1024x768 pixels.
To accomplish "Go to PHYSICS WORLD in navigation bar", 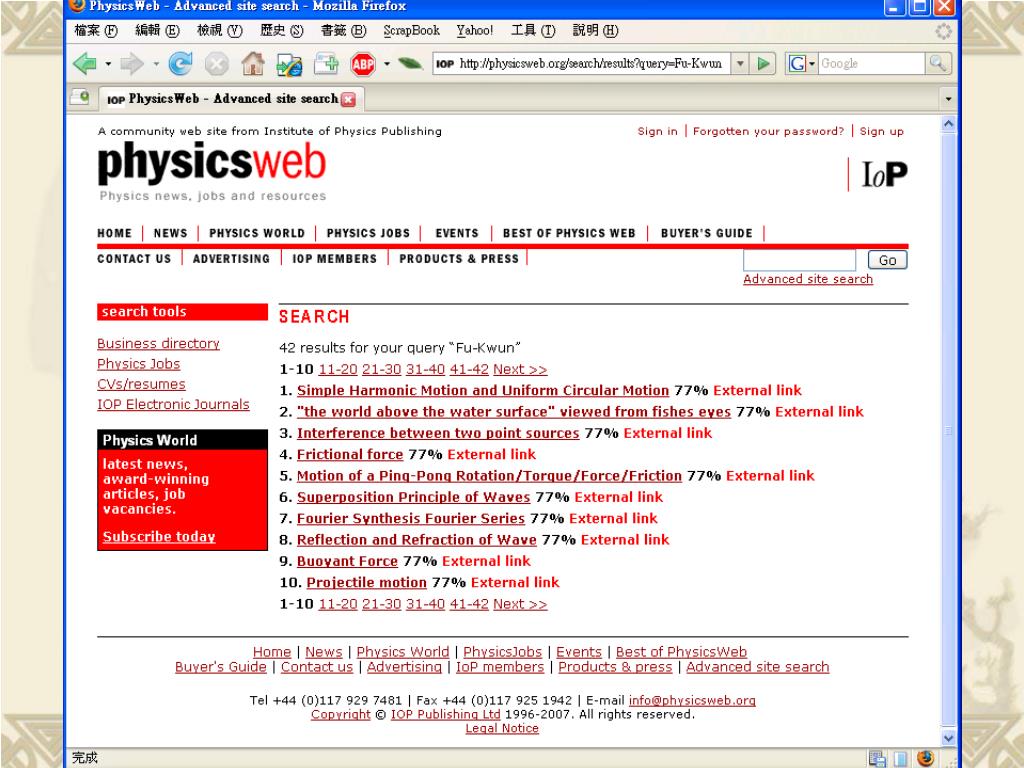I will (x=257, y=233).
